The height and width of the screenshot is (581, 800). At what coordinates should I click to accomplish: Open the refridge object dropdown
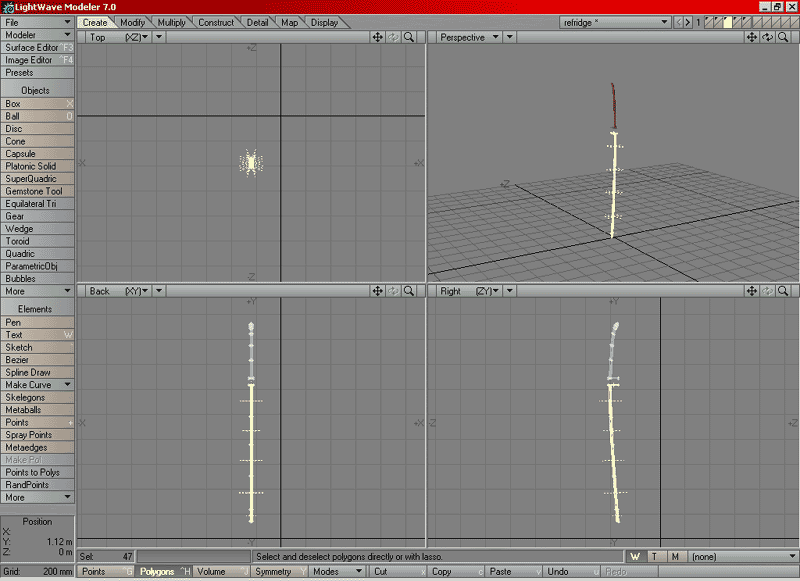click(x=615, y=22)
